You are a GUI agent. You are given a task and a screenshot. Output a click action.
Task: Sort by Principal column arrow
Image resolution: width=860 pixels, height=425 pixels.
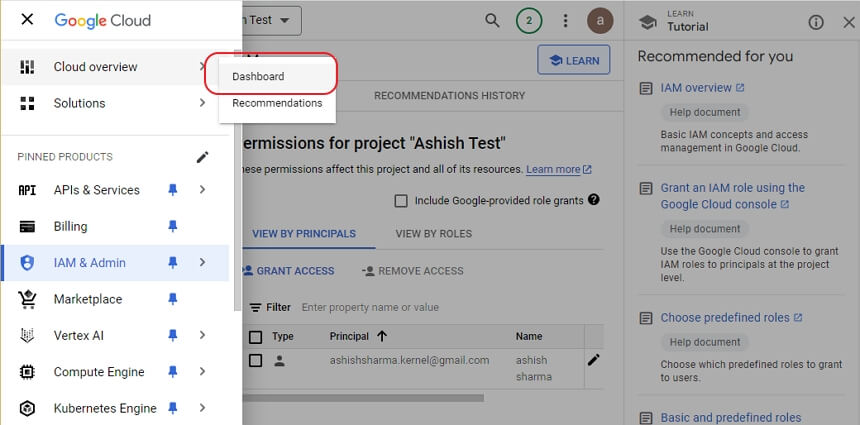pos(382,336)
